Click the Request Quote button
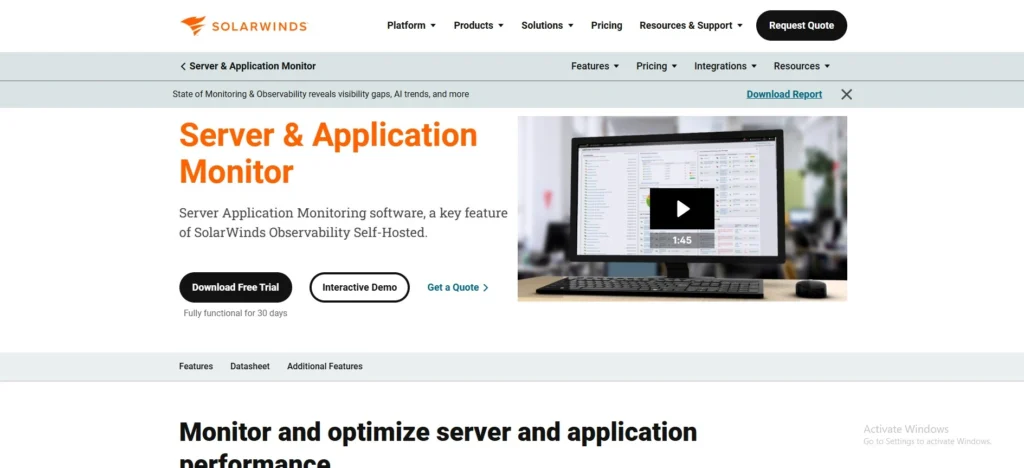 click(x=801, y=25)
